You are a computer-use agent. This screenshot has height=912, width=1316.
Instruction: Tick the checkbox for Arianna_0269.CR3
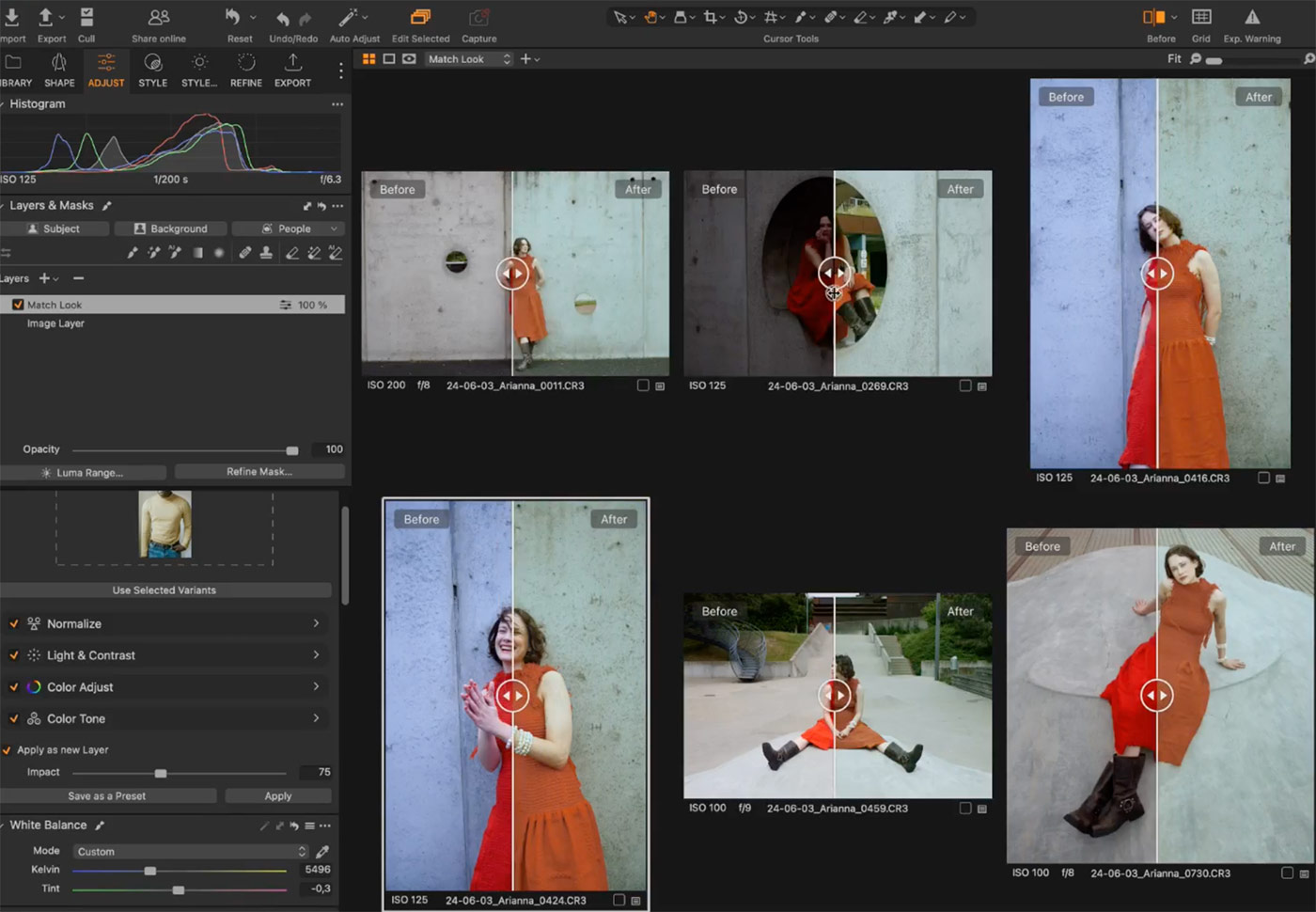point(964,385)
